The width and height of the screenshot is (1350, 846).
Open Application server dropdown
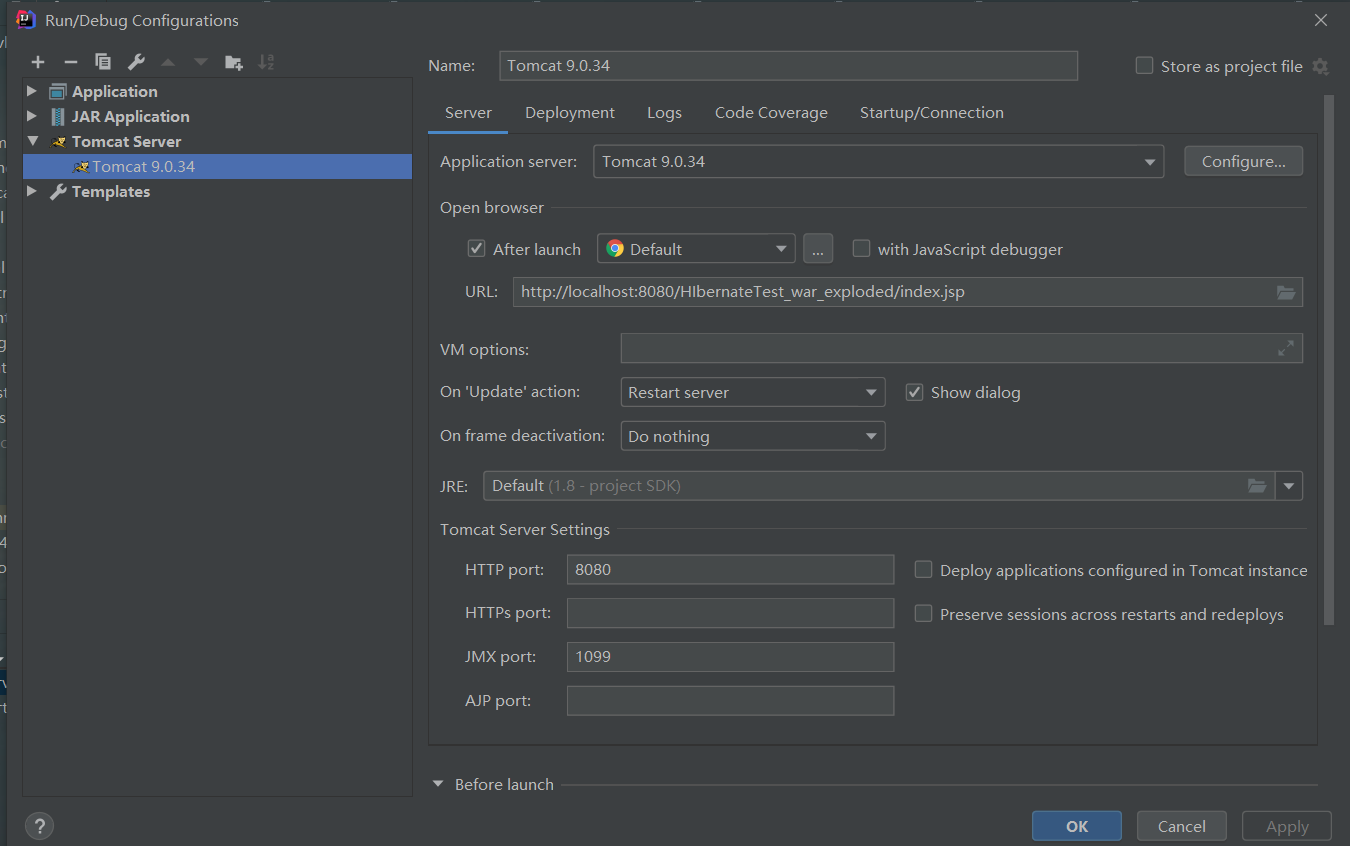[878, 161]
